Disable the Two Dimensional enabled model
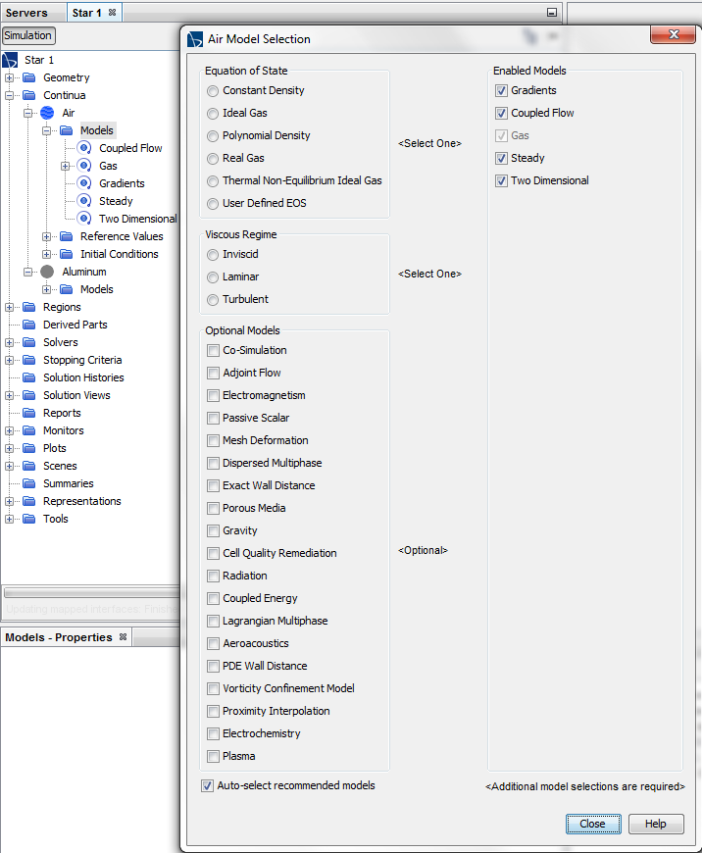The image size is (702, 853). [x=501, y=181]
